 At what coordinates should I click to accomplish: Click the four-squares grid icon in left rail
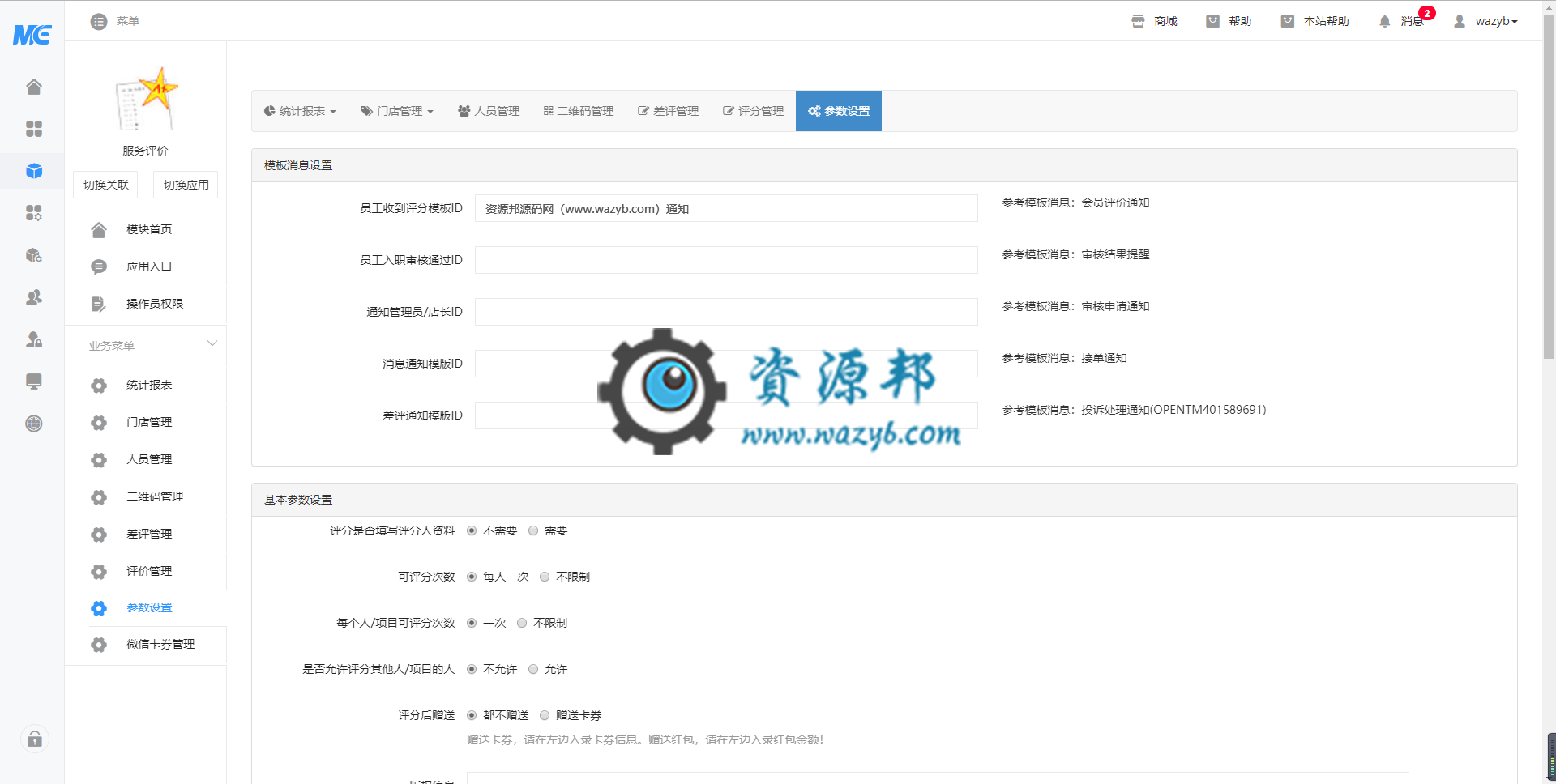[x=34, y=129]
